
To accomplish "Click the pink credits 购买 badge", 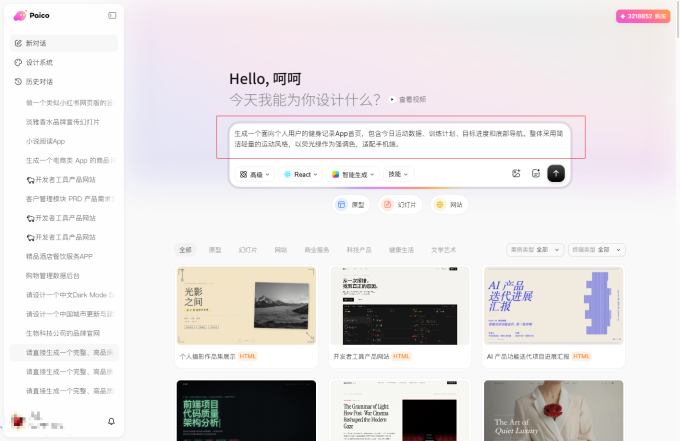I will pos(643,16).
